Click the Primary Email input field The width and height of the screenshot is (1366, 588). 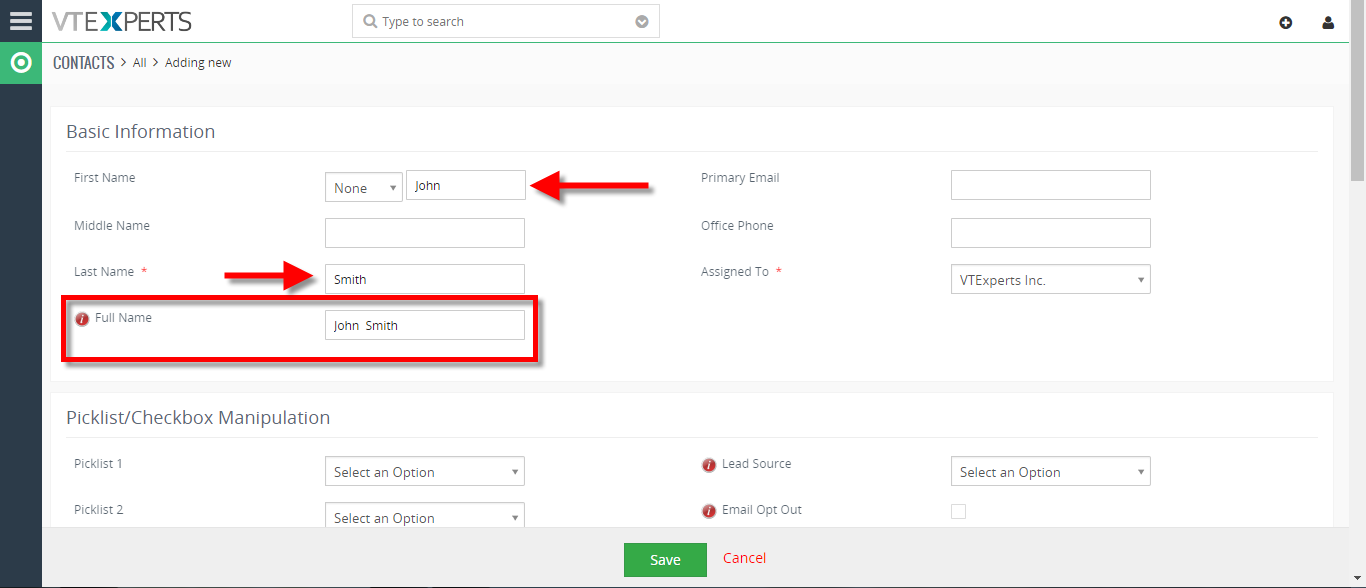pyautogui.click(x=1051, y=185)
